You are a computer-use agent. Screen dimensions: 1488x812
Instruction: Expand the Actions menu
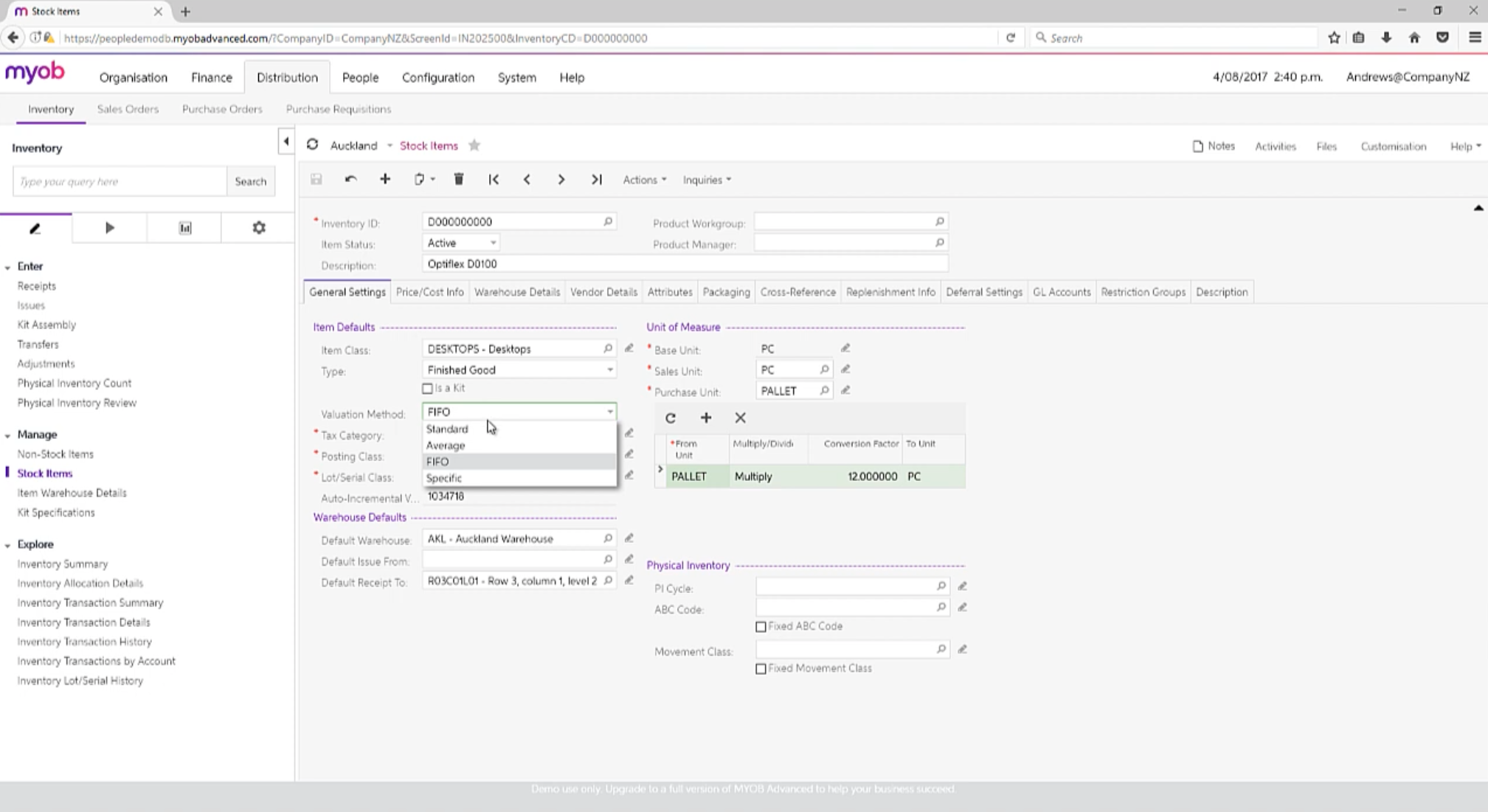(x=643, y=179)
